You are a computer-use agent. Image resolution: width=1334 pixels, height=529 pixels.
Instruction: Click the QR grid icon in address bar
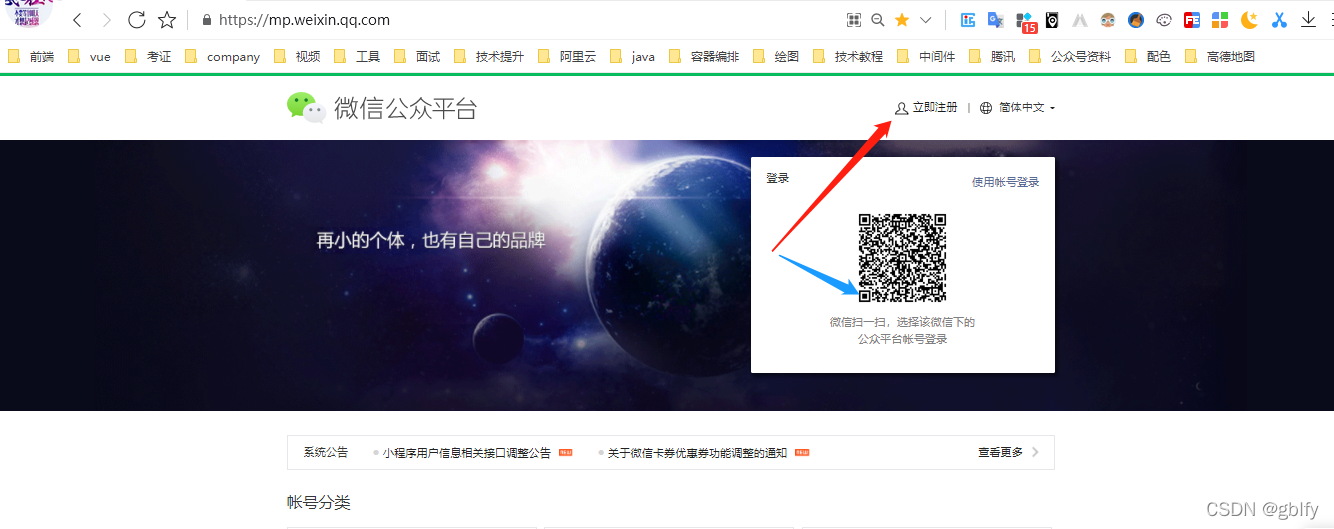854,20
